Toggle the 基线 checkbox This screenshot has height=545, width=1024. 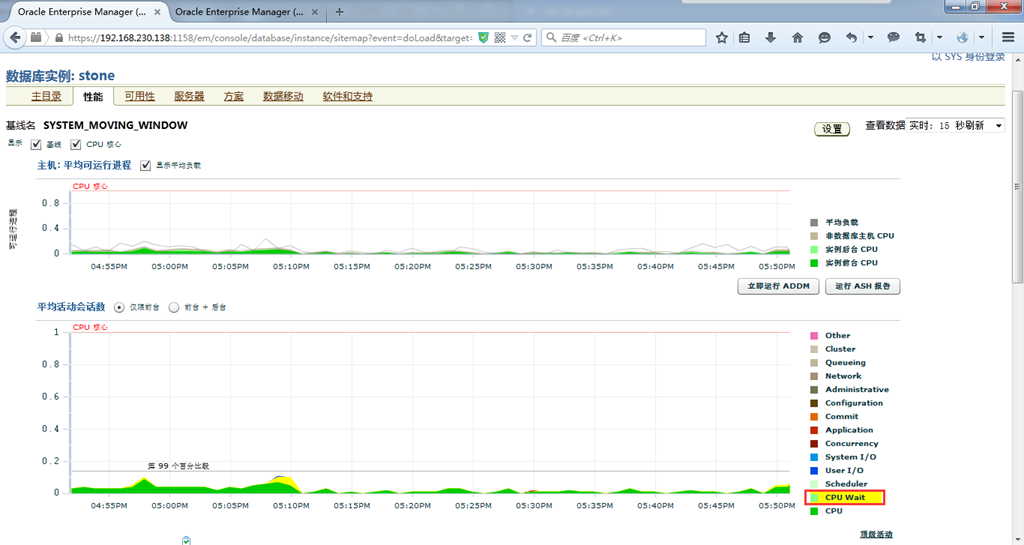click(x=36, y=144)
